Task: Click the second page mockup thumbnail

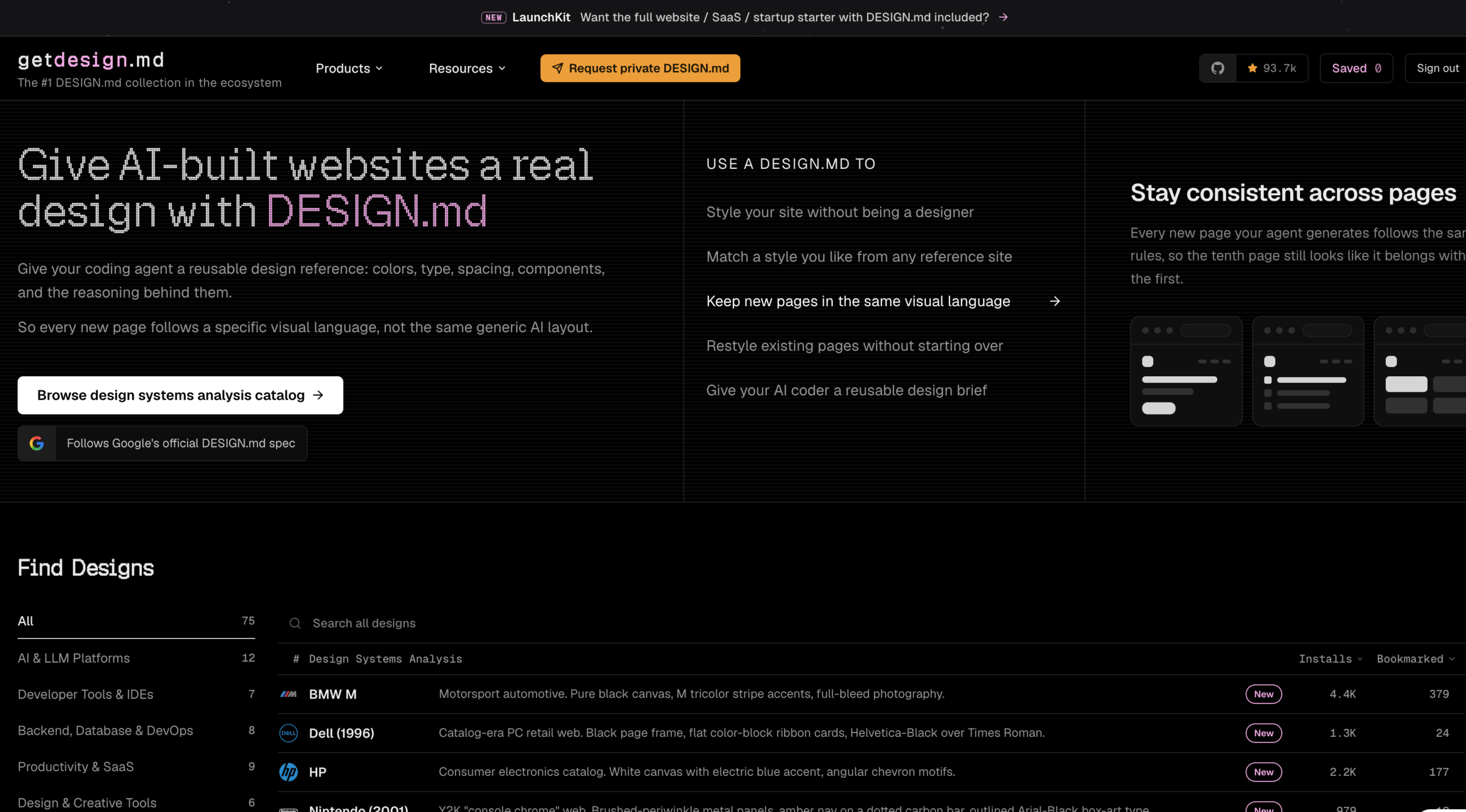Action: coord(1308,371)
